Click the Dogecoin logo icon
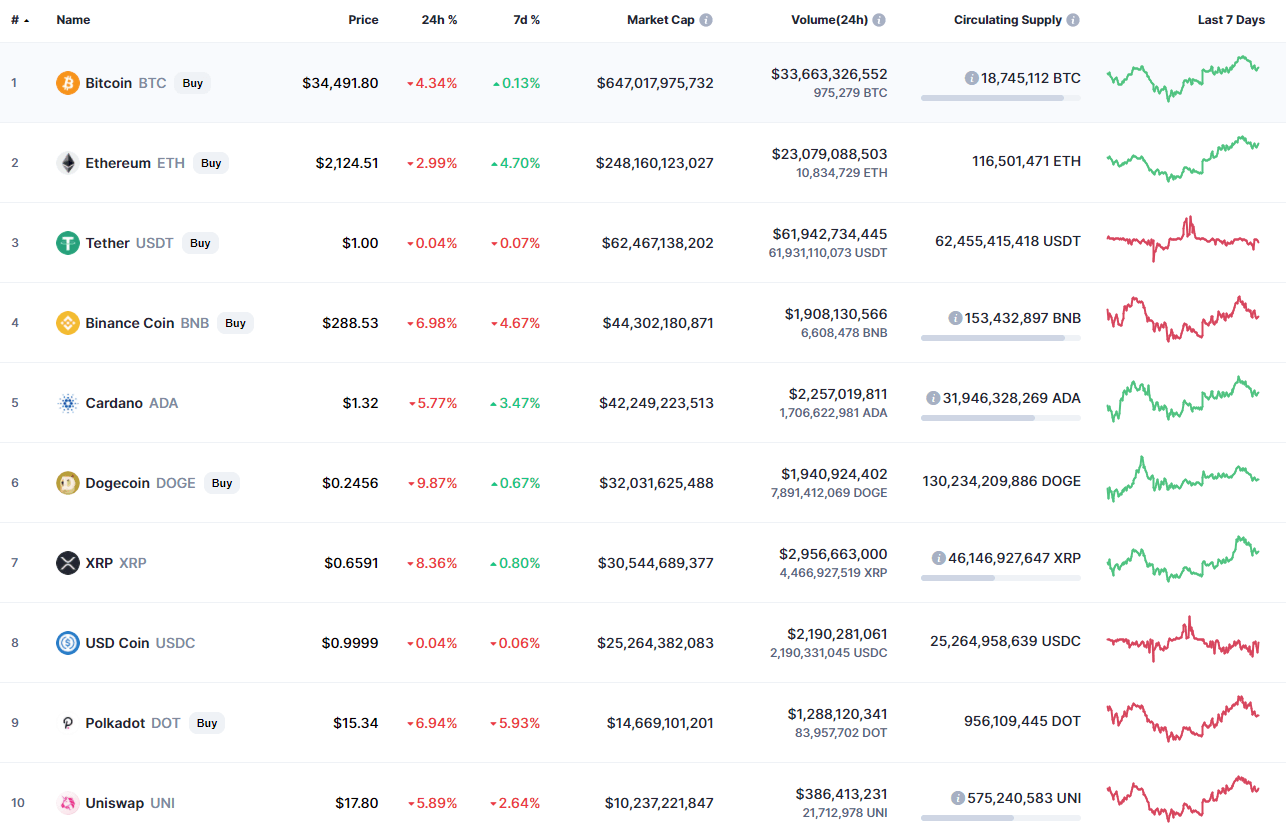Viewport: 1286px width, 832px height. [67, 483]
